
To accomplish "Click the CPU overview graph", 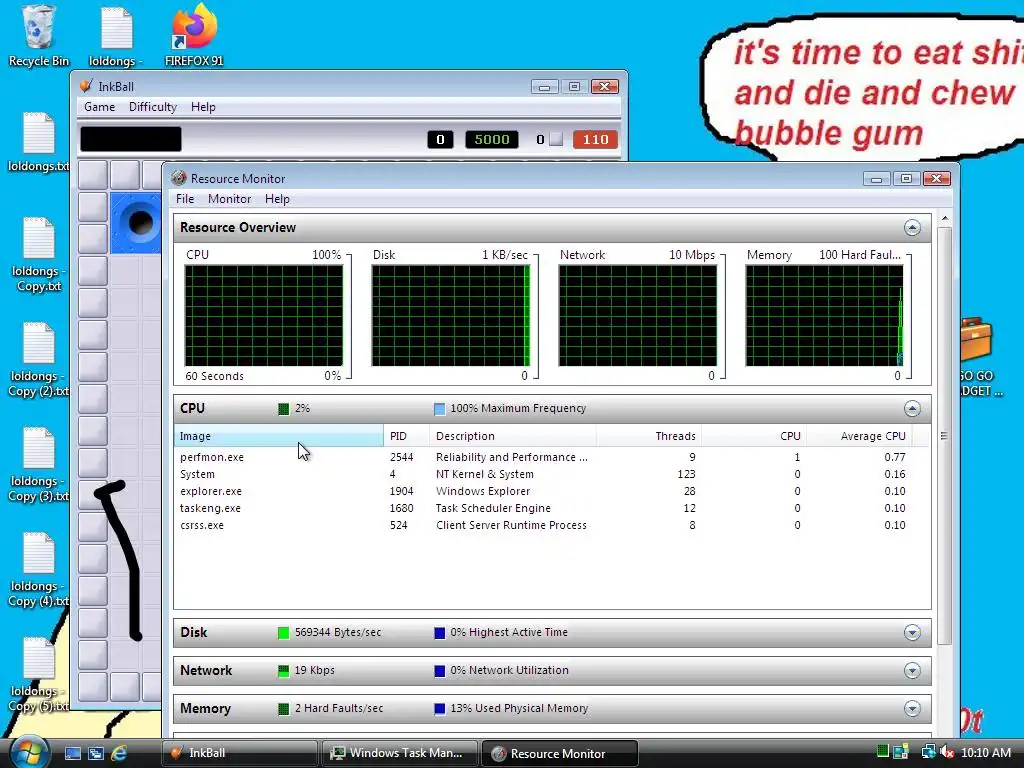I will click(264, 316).
